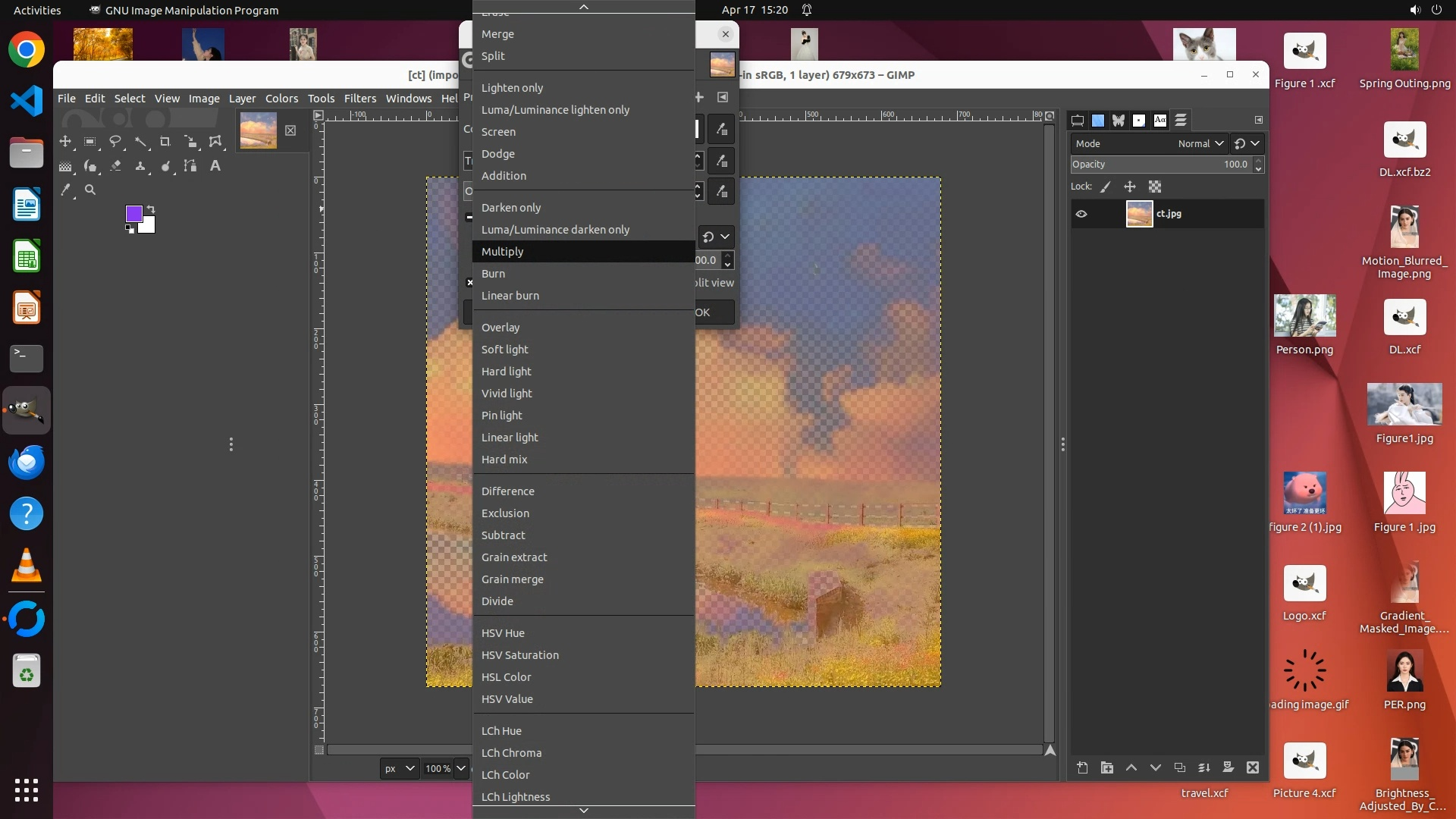Open the px units dropdown

pos(399,768)
